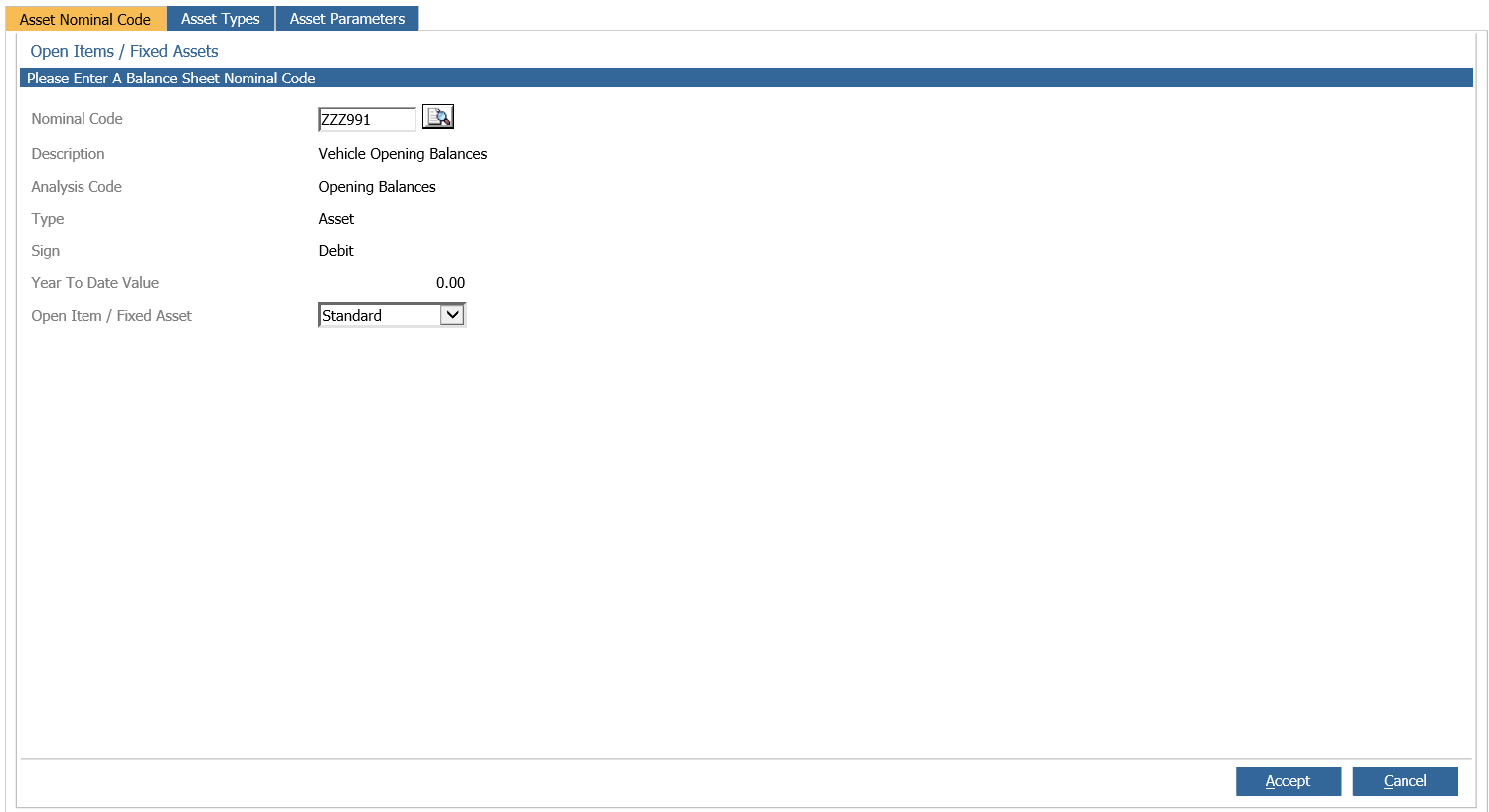Click into the Nominal Code field containing ZZZ991
The height and width of the screenshot is (812, 1489).
click(366, 119)
